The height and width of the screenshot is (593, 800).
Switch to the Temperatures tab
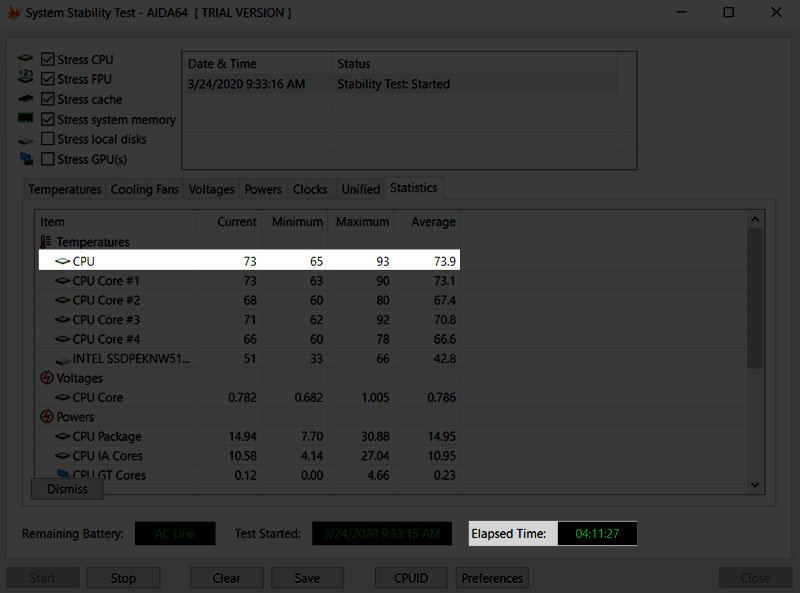click(65, 189)
